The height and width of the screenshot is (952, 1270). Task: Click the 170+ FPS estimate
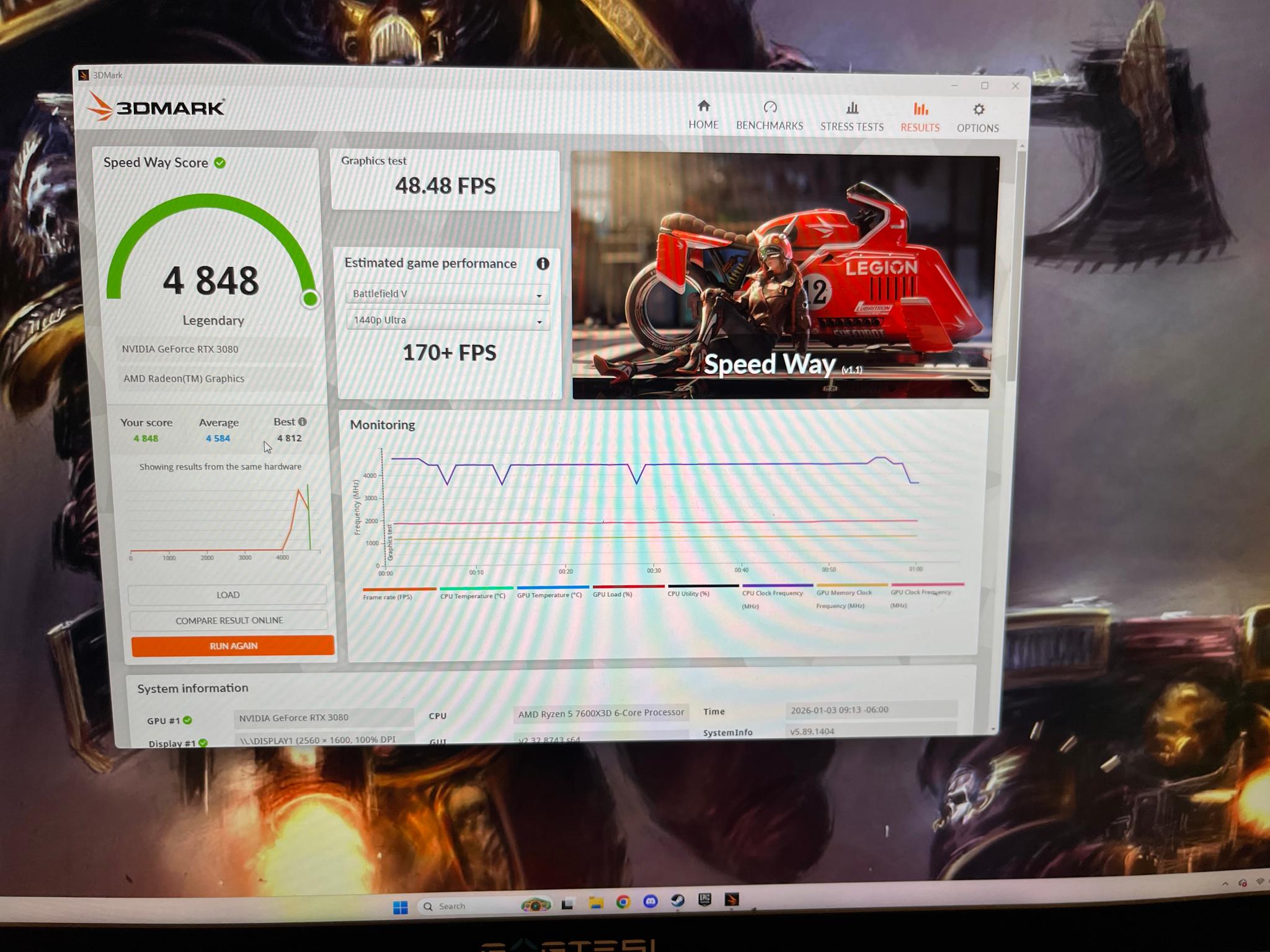(450, 353)
